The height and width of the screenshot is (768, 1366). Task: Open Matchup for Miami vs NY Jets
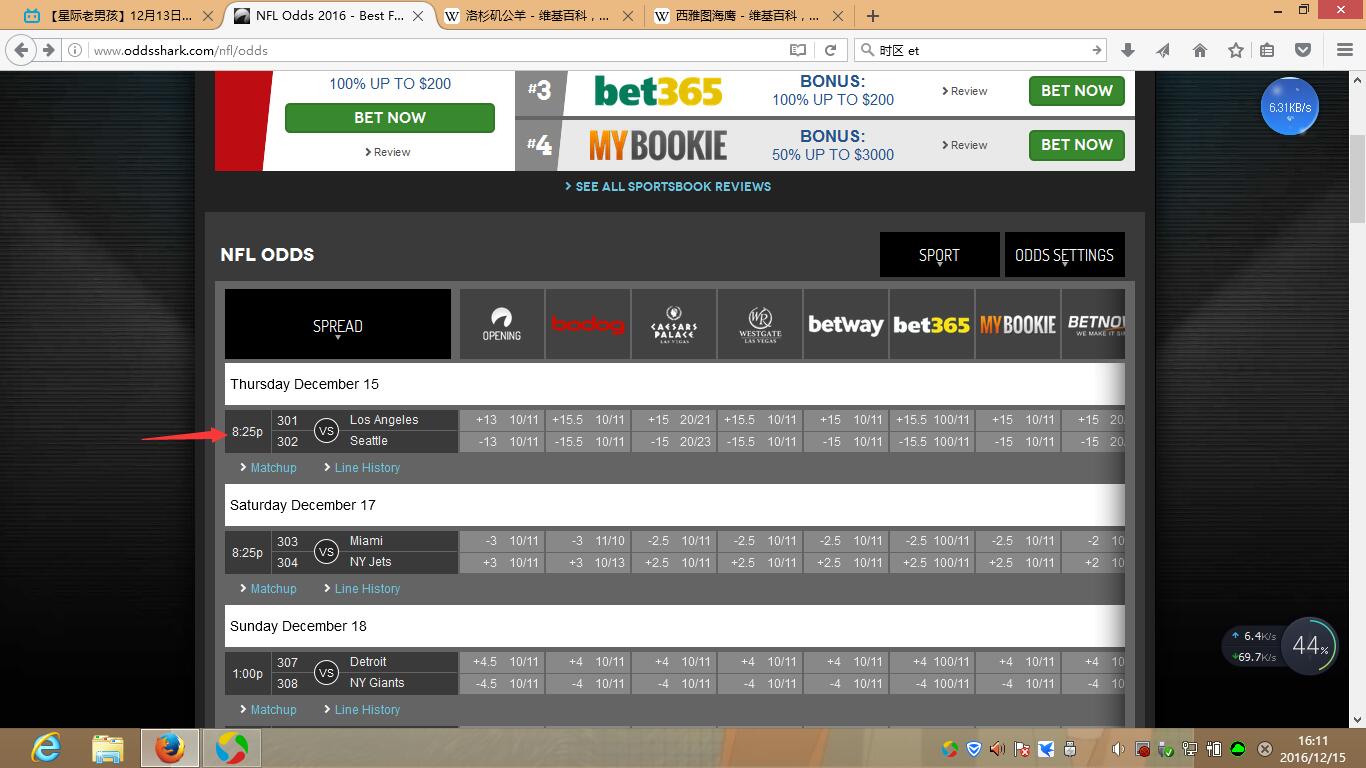268,589
